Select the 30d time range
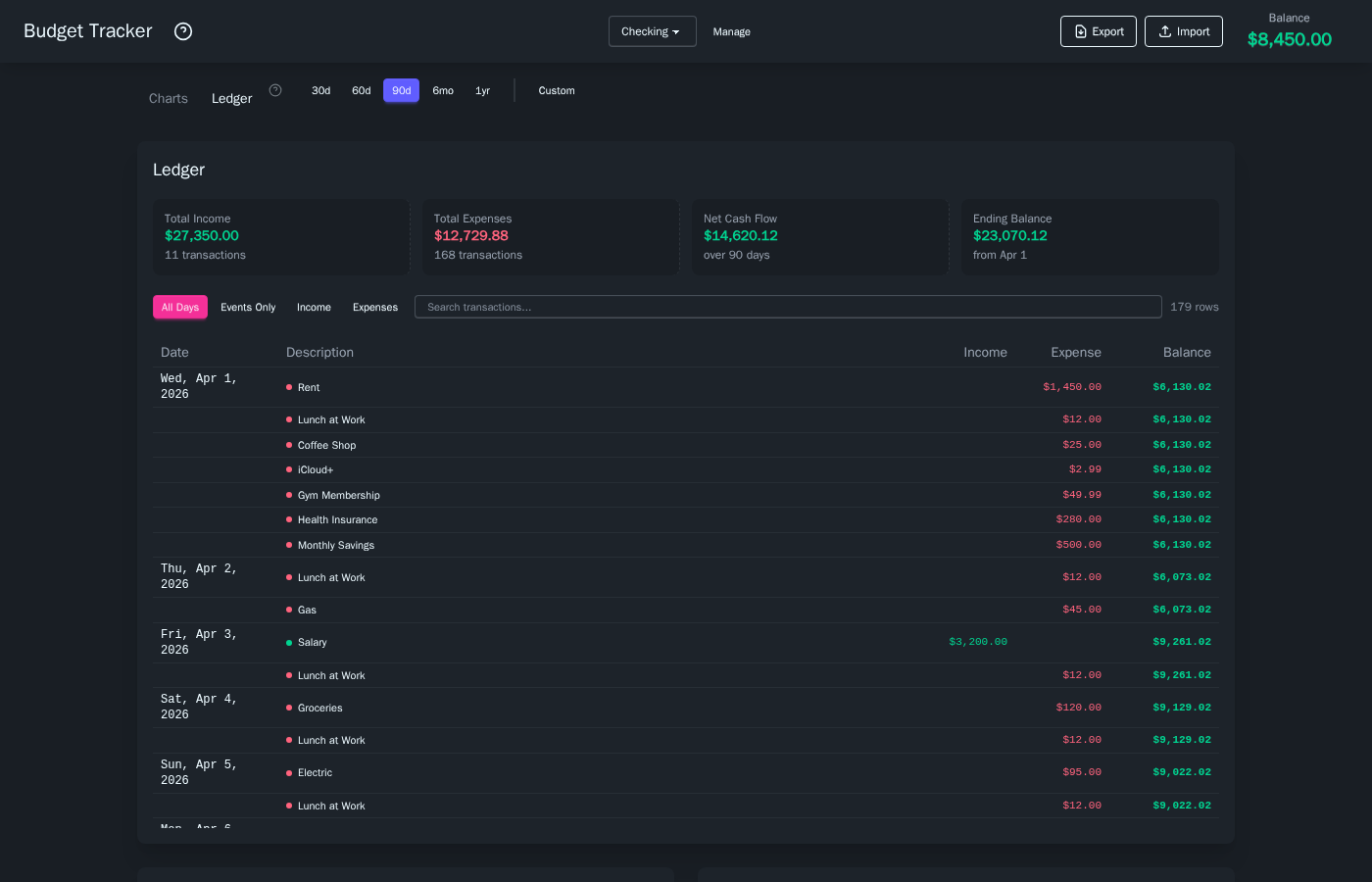The height and width of the screenshot is (882, 1372). click(x=320, y=90)
